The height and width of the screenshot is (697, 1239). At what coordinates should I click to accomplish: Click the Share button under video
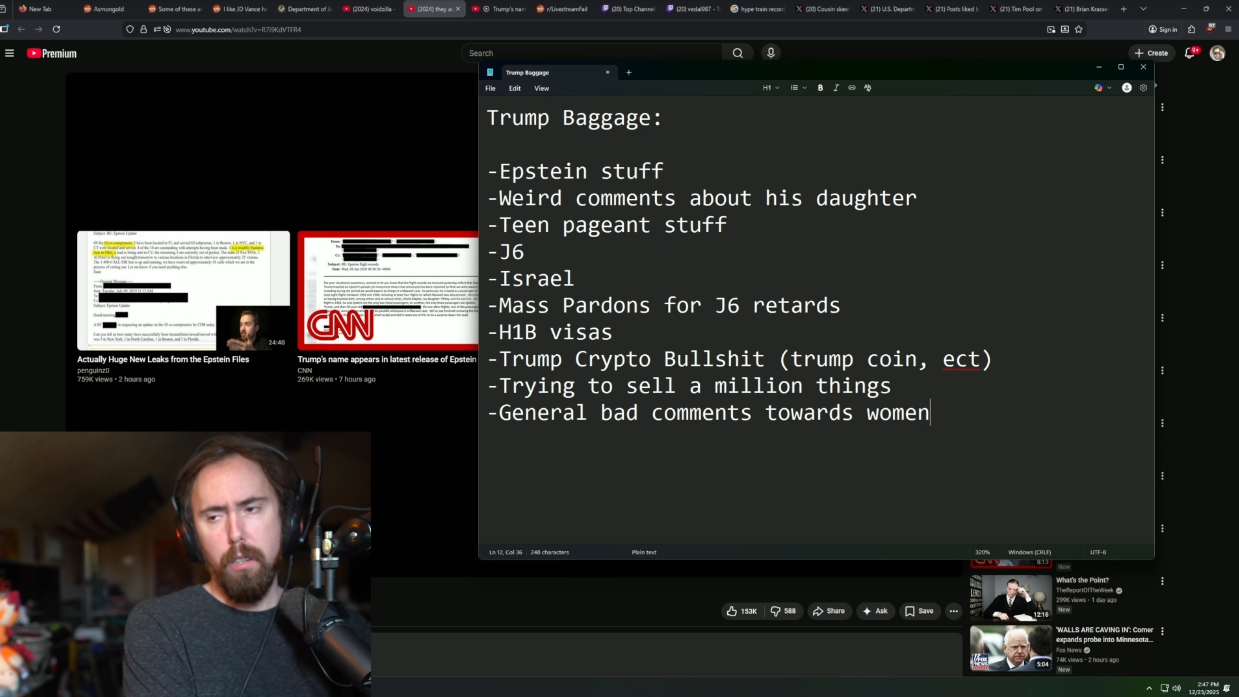[x=829, y=611]
